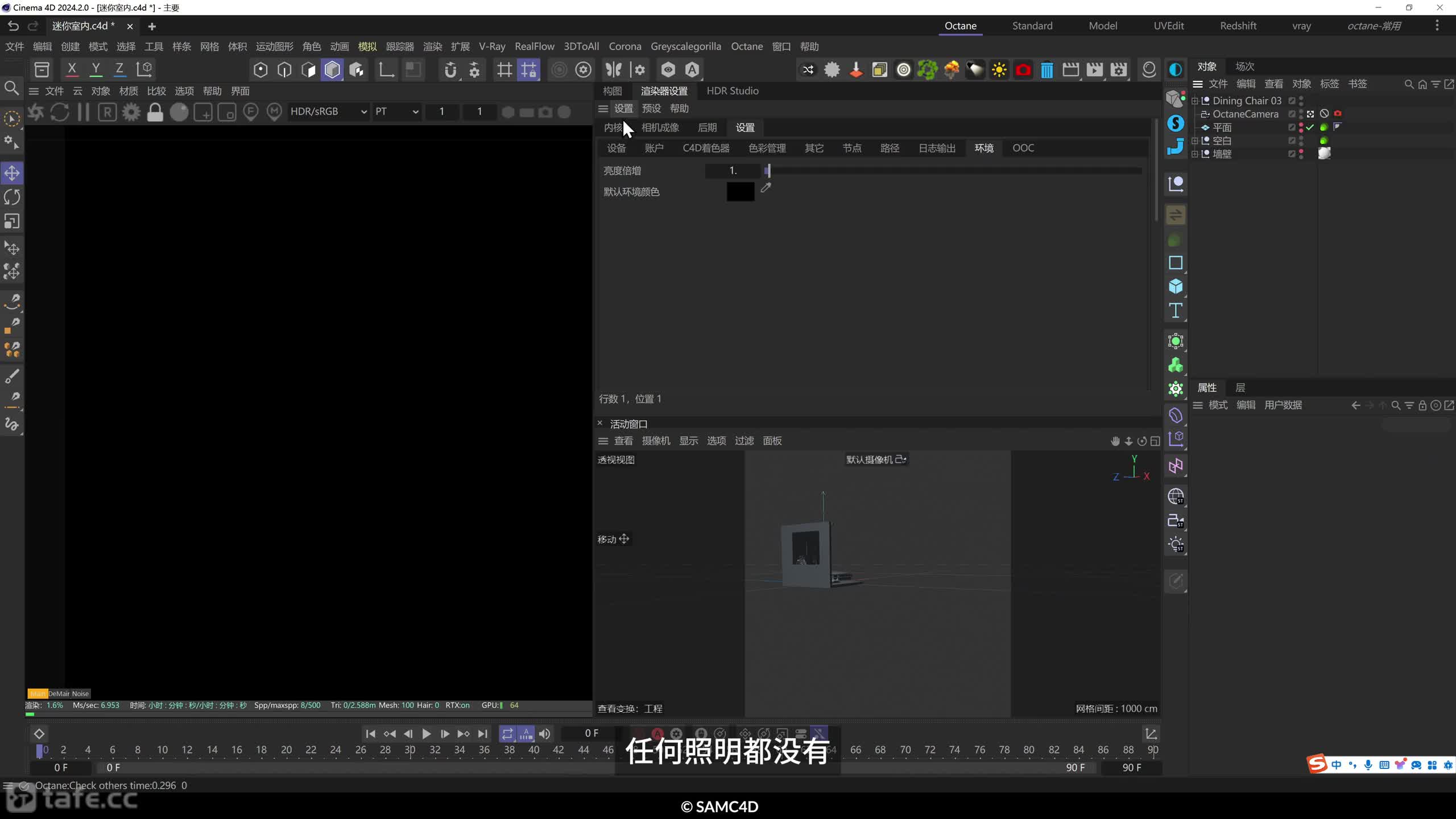Click the default environment color swatch
Viewport: 1456px width, 819px height.
741,192
